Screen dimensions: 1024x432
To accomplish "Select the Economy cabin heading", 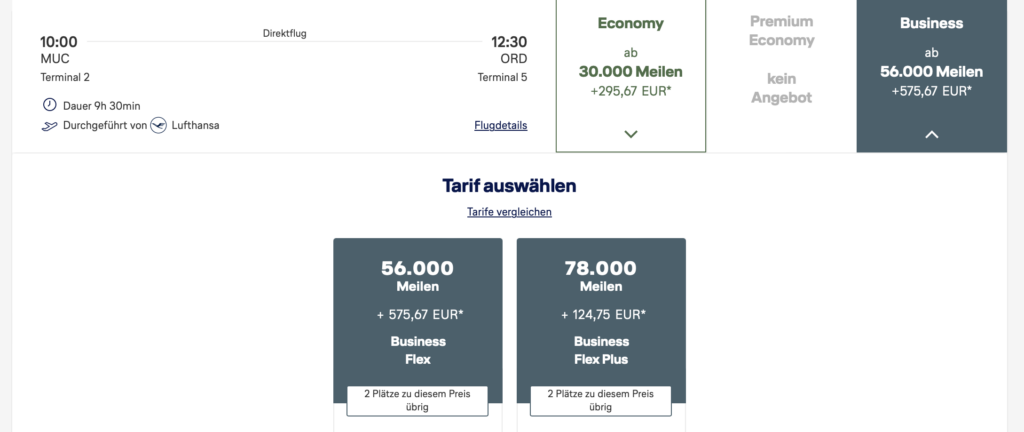I will 630,24.
